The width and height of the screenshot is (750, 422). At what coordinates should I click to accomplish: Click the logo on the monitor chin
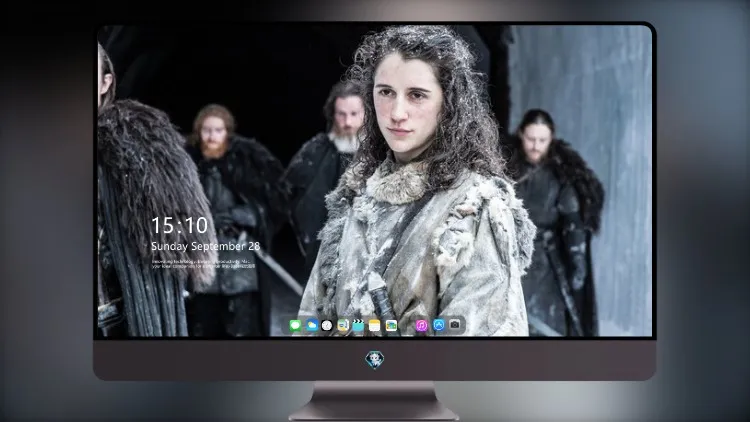[375, 360]
